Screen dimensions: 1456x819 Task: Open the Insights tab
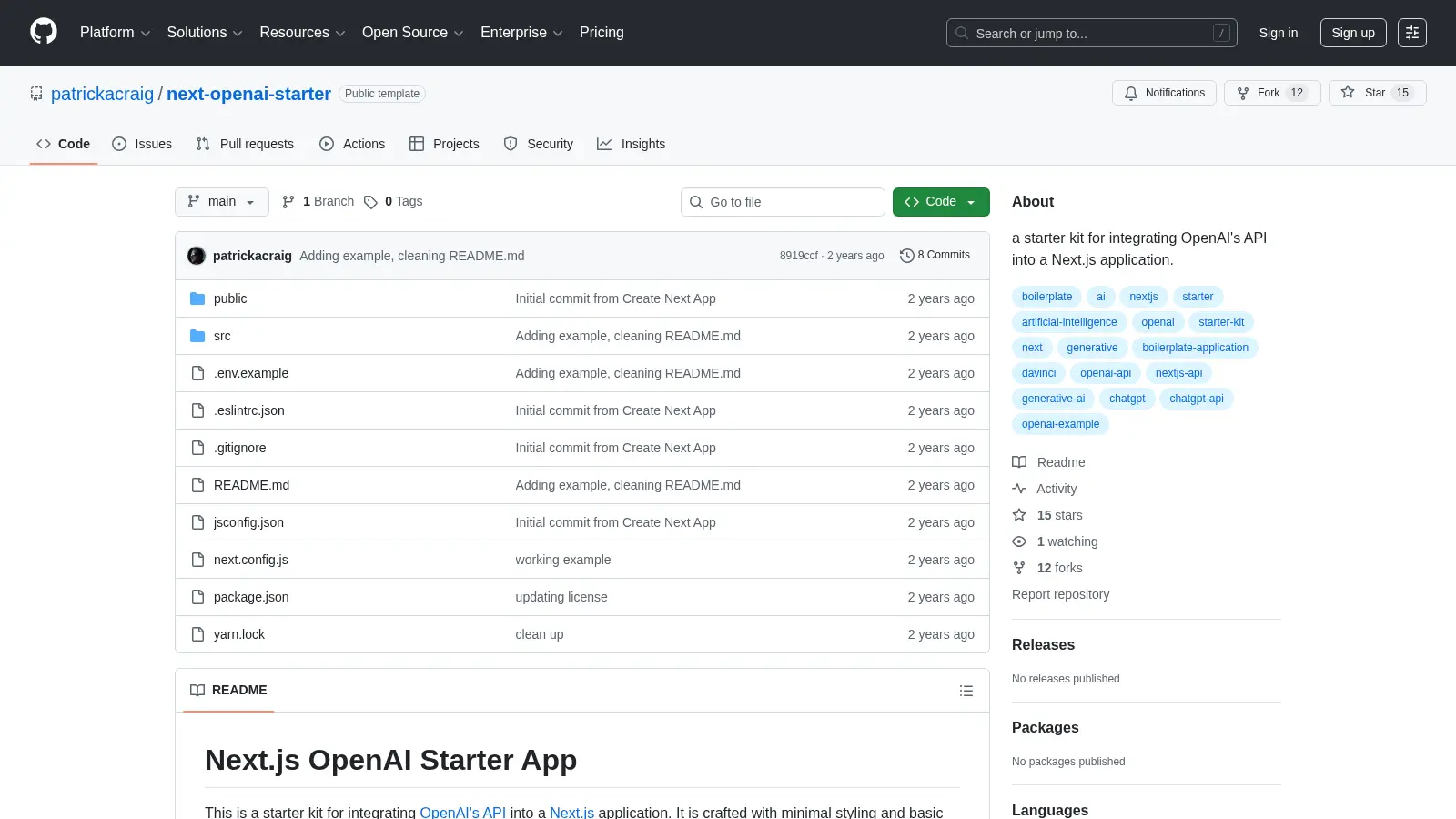tap(632, 144)
